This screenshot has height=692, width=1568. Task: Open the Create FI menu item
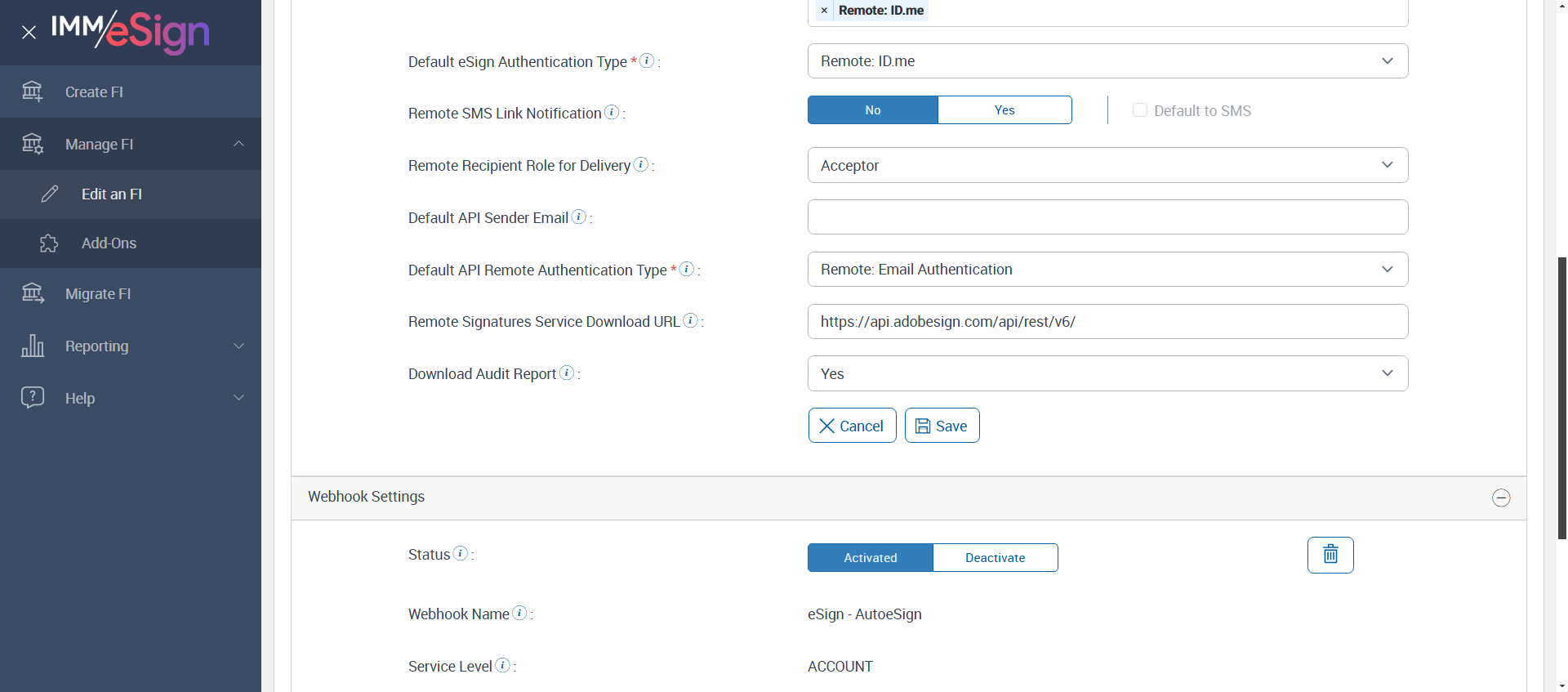[x=94, y=92]
